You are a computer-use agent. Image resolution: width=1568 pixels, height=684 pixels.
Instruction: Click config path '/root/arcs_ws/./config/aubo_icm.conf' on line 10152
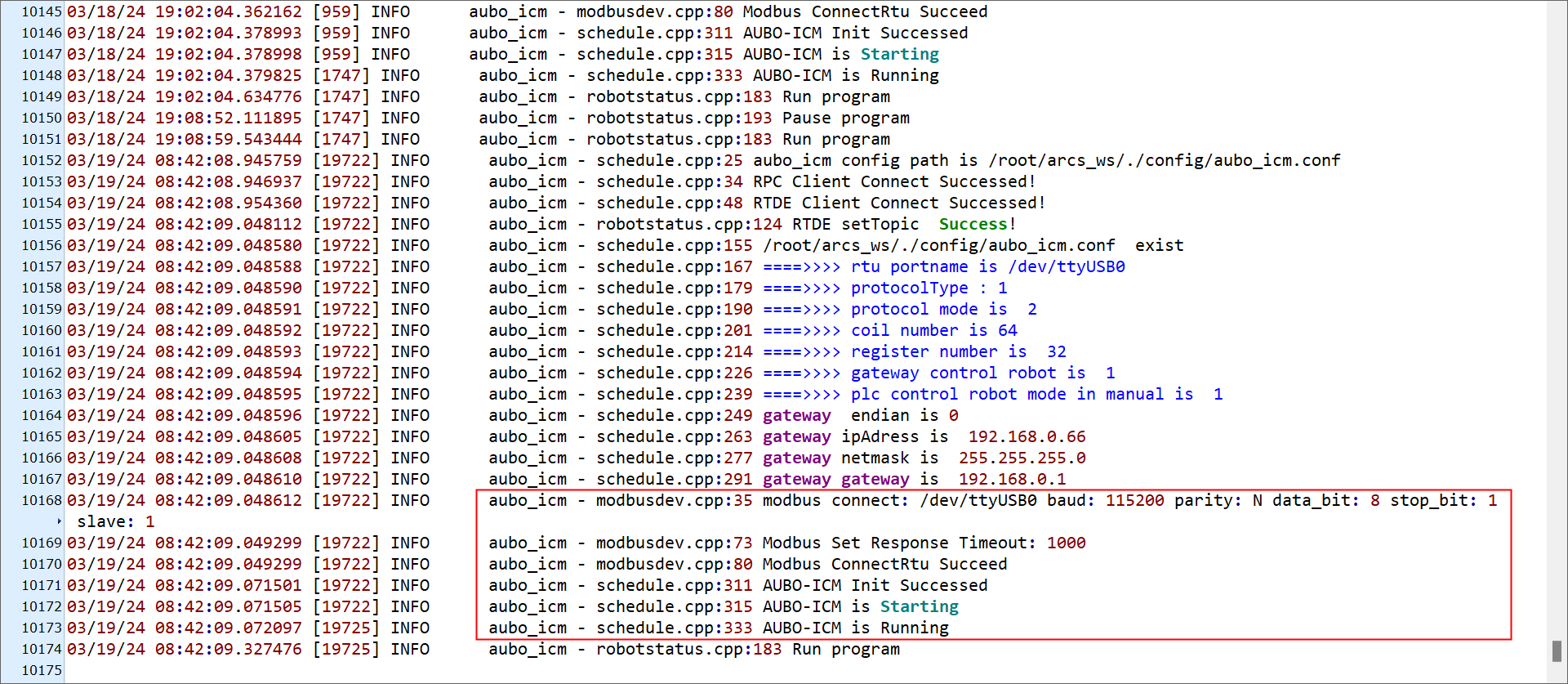(1165, 160)
